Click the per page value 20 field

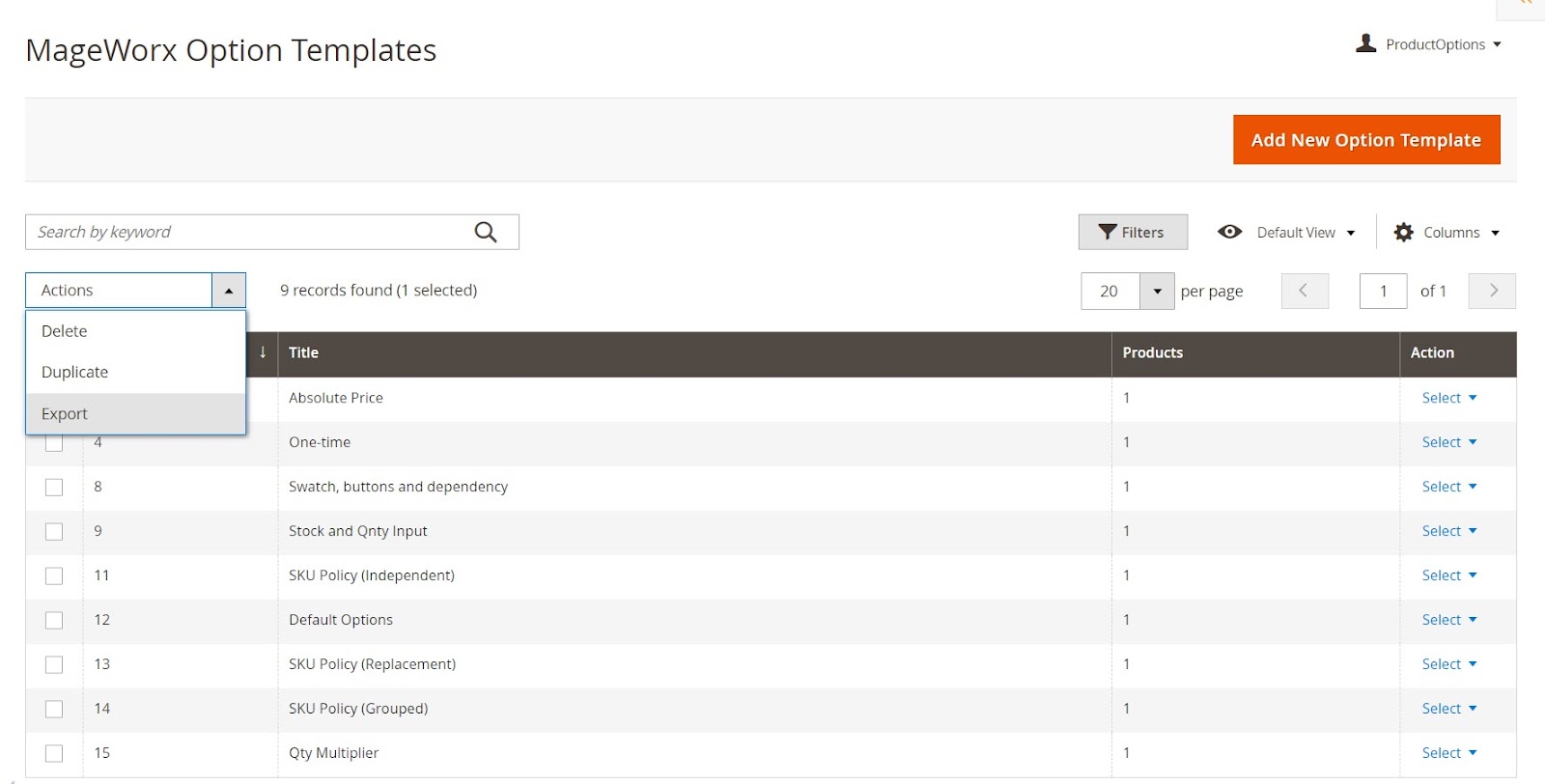pyautogui.click(x=1110, y=291)
